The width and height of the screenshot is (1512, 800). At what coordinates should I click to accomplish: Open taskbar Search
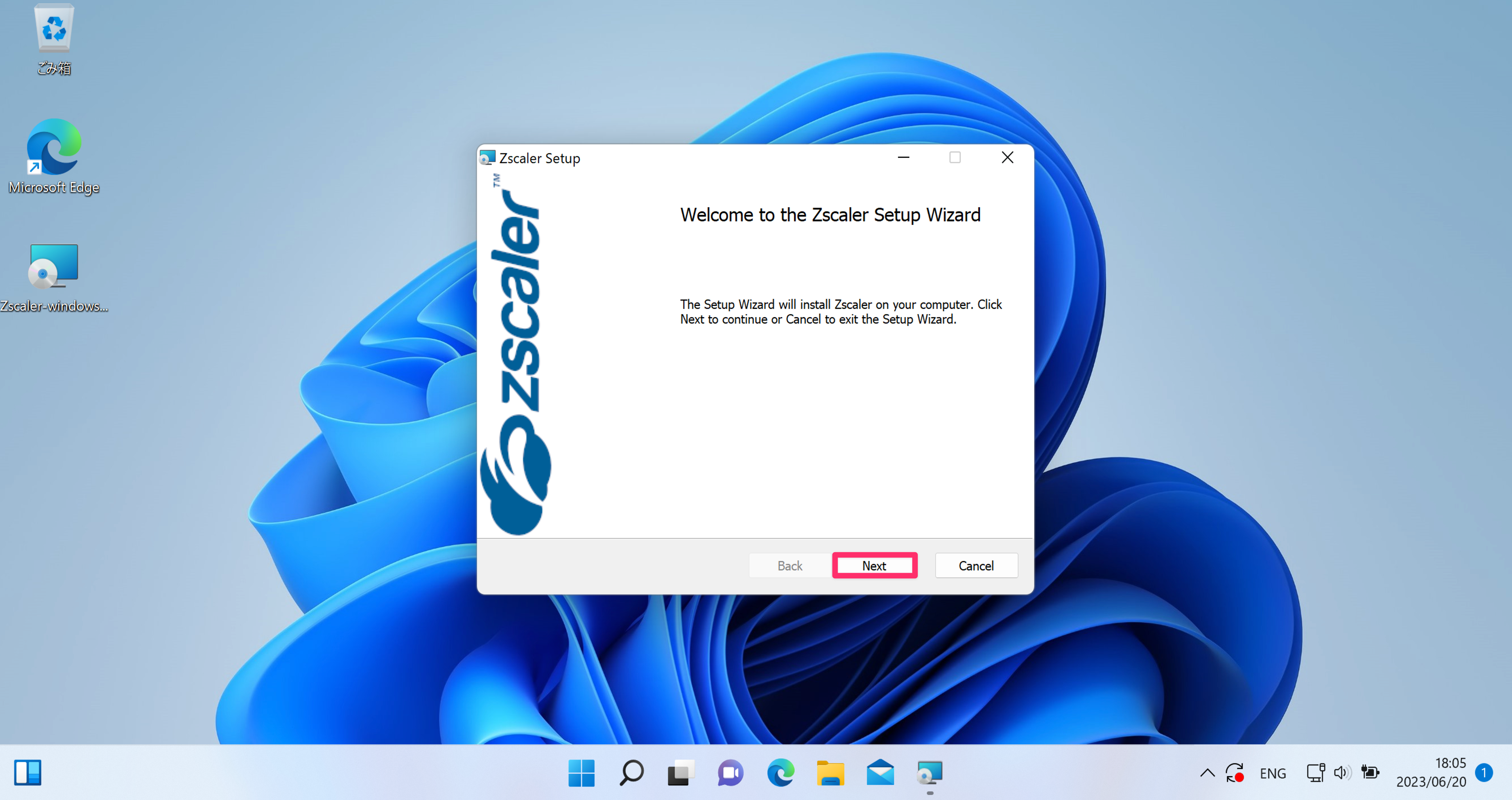pos(631,772)
